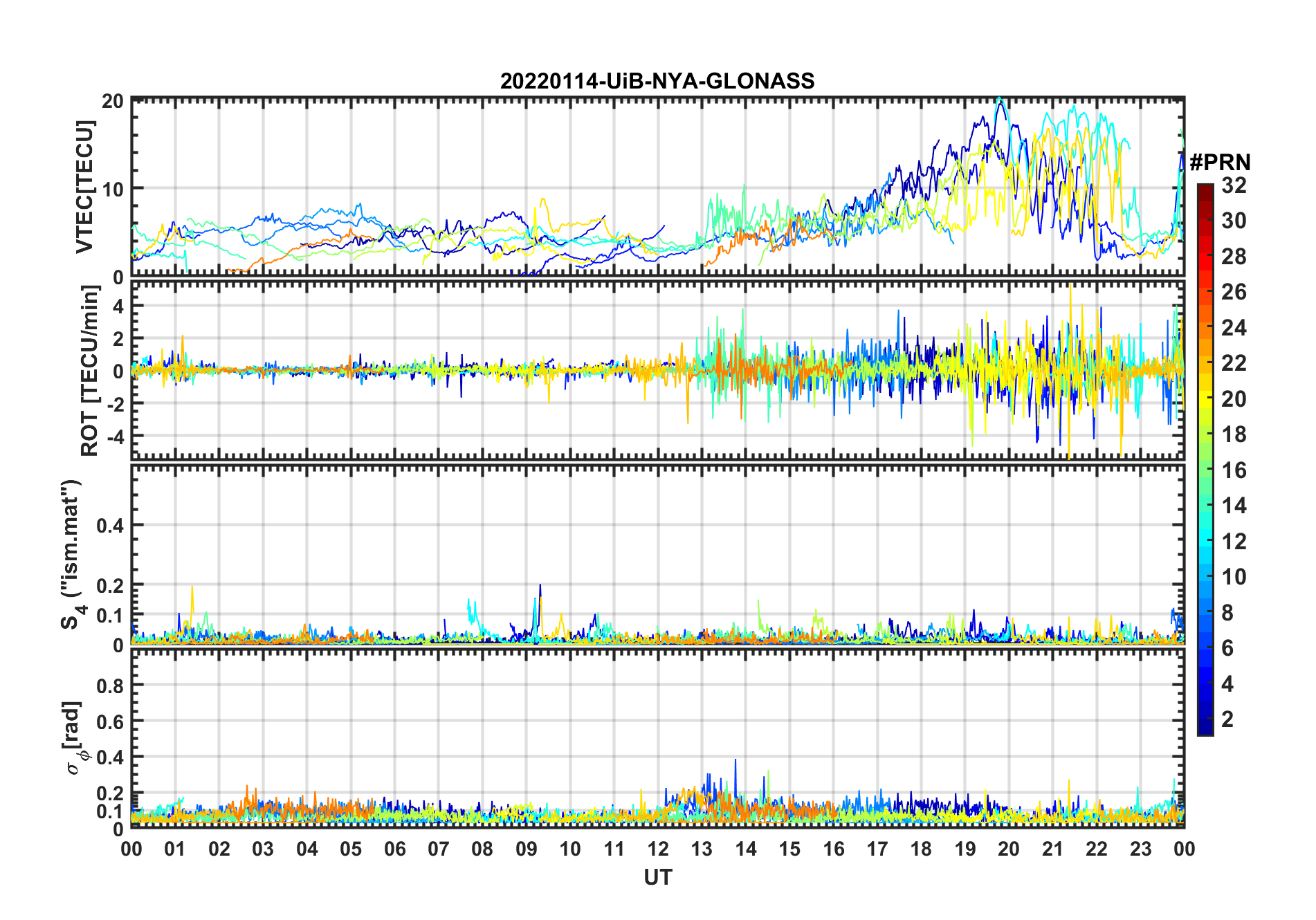Click the VTEC[TECU] axis label
1316x920 pixels.
tap(84, 187)
